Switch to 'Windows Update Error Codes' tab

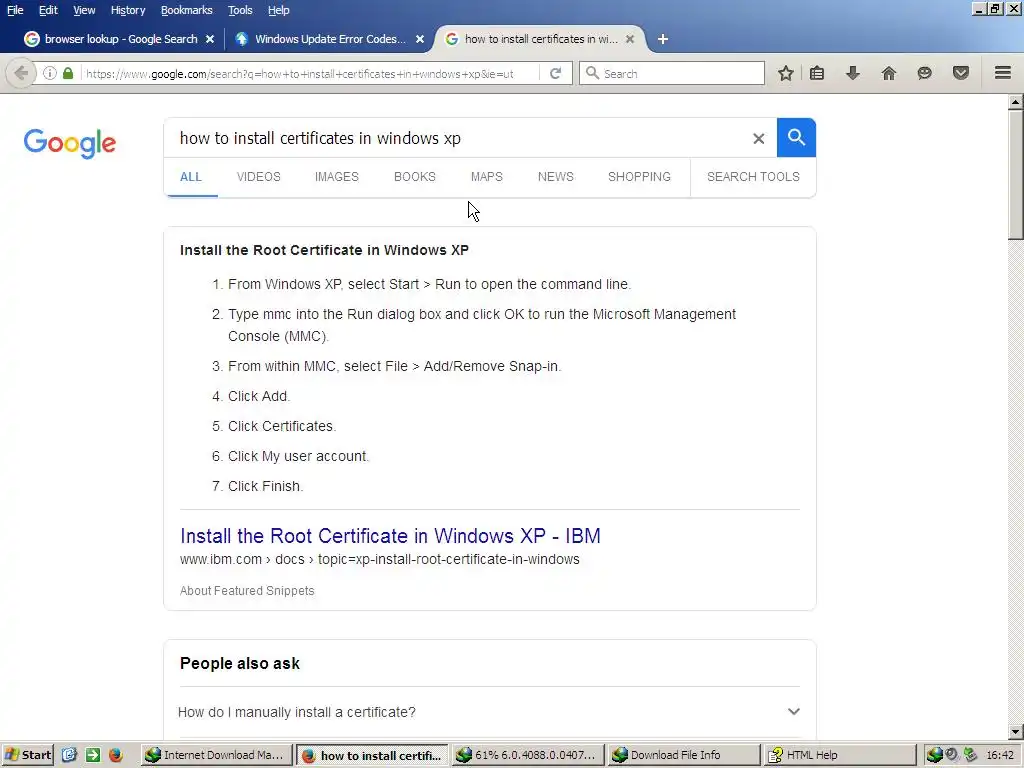tap(329, 39)
